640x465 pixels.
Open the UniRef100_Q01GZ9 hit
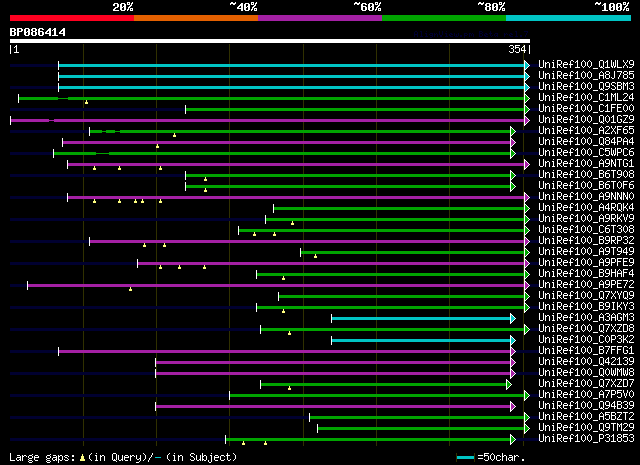[586, 120]
